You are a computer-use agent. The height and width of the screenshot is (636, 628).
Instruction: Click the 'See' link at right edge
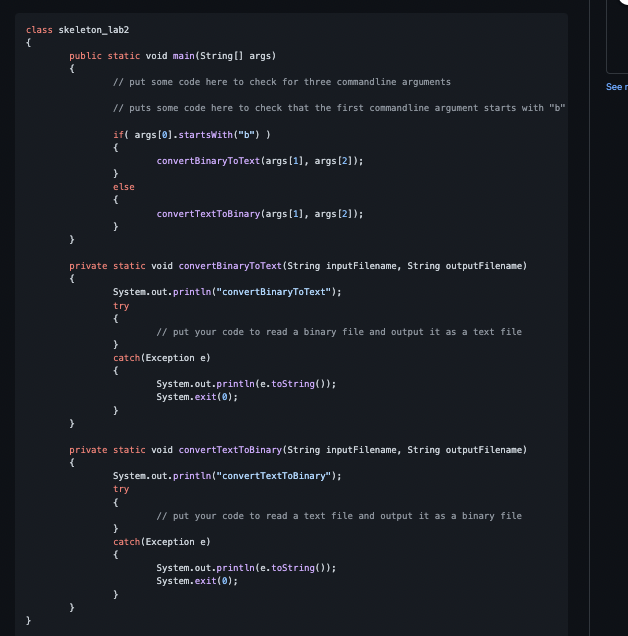617,87
